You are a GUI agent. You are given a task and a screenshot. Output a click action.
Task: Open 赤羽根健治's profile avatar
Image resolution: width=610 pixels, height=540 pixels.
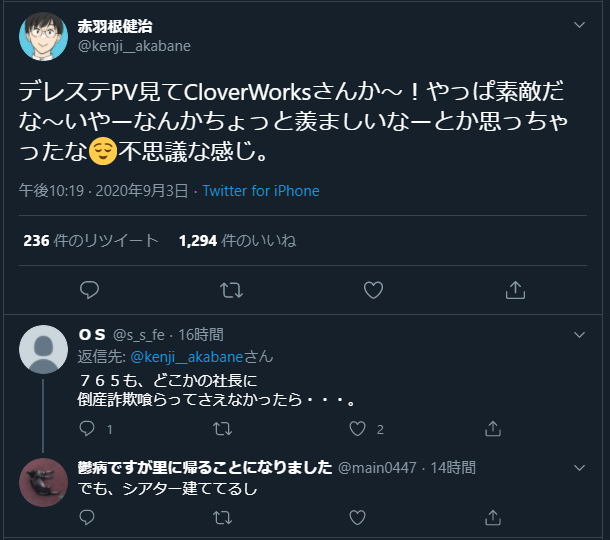pos(44,37)
